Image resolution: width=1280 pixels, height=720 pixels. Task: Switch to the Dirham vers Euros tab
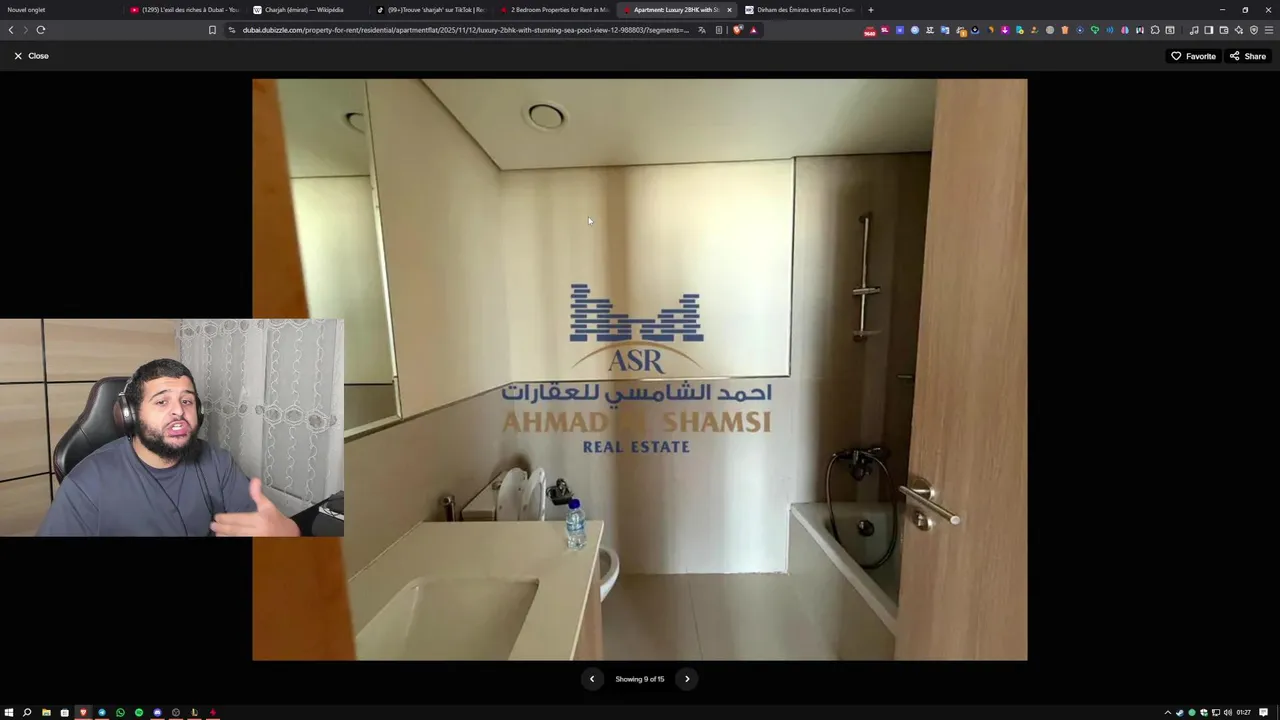tap(799, 10)
